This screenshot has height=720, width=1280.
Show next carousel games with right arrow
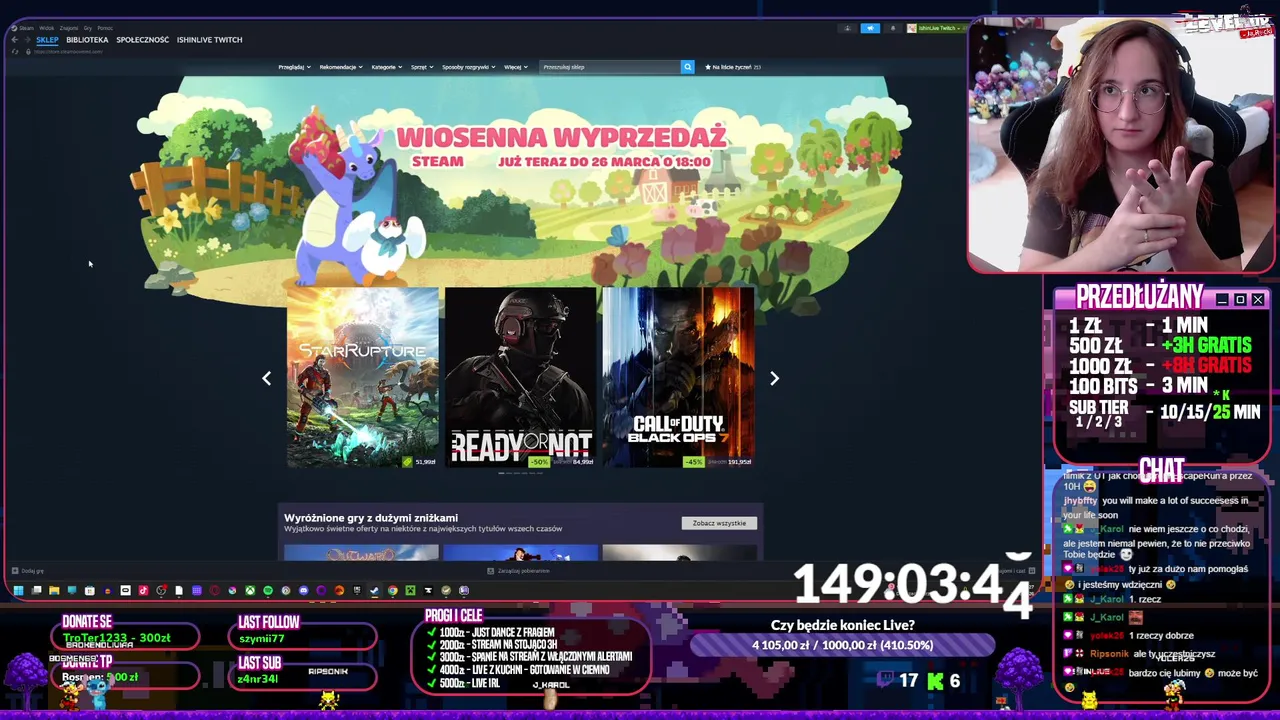tap(774, 378)
